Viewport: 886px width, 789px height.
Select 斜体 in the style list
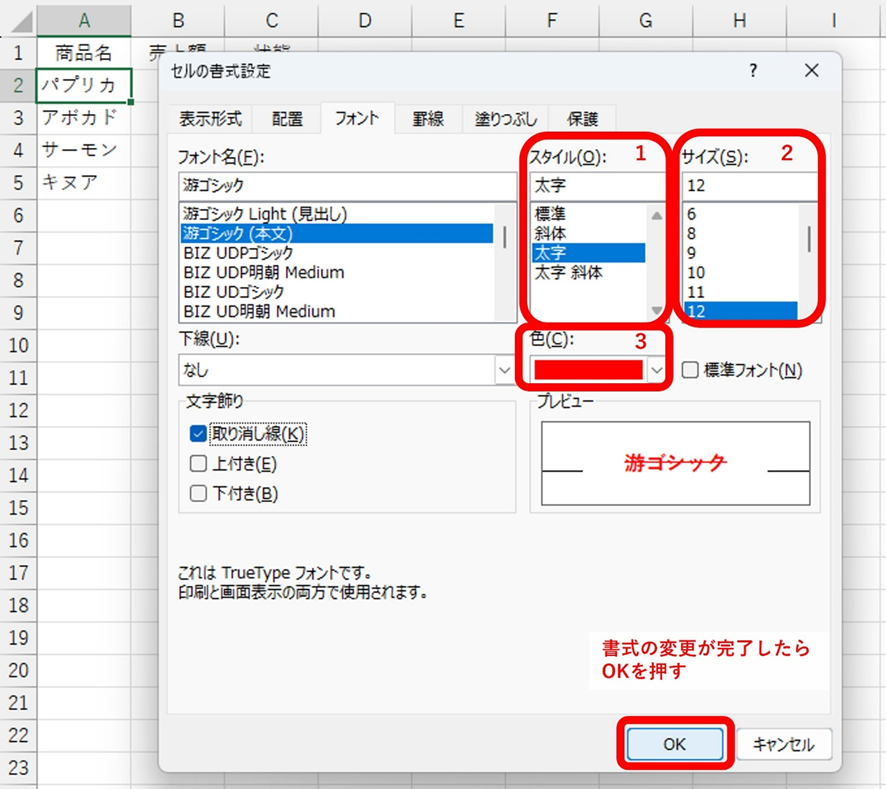(x=552, y=233)
